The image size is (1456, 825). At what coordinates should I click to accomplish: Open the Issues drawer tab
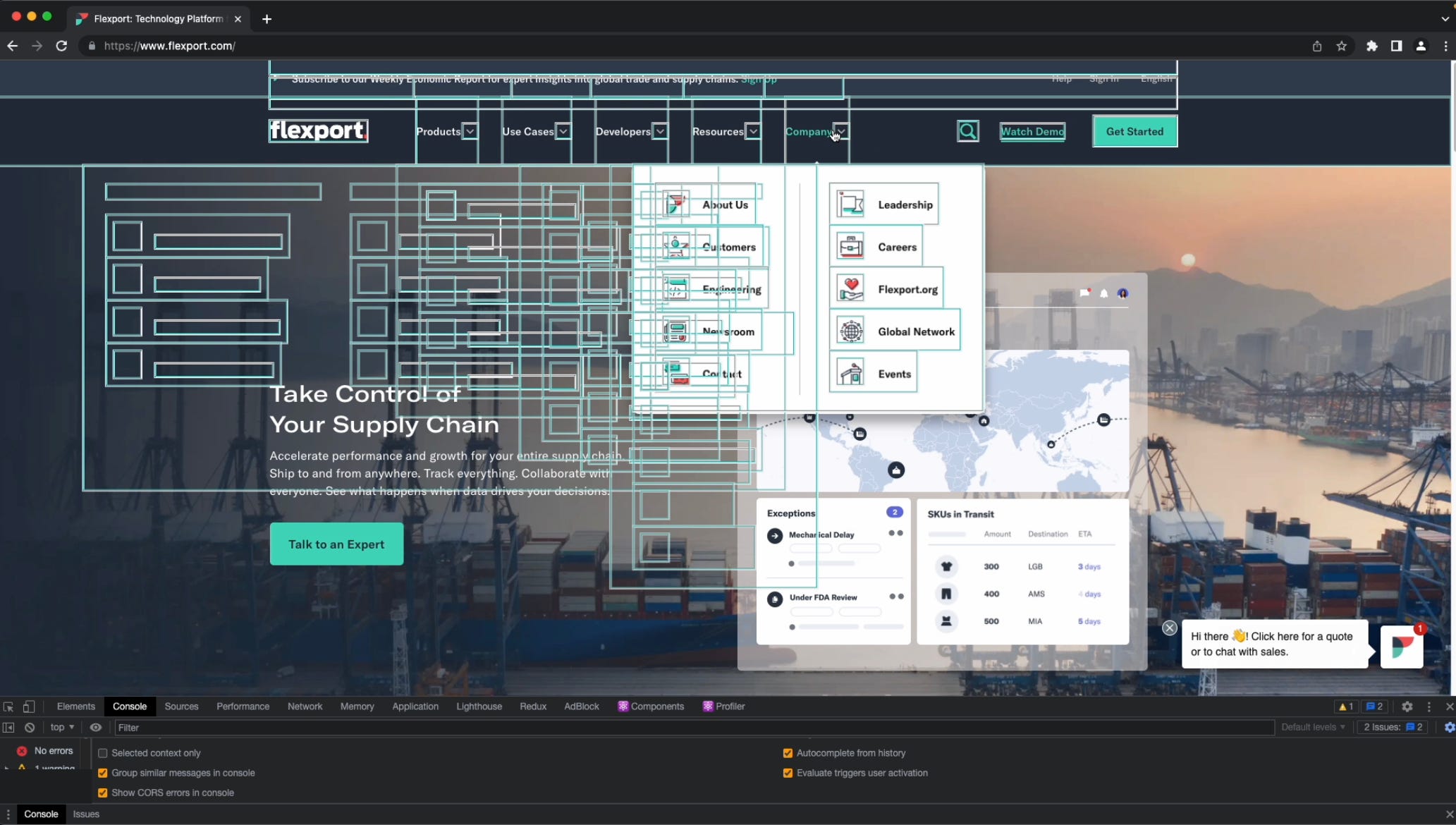tap(86, 814)
